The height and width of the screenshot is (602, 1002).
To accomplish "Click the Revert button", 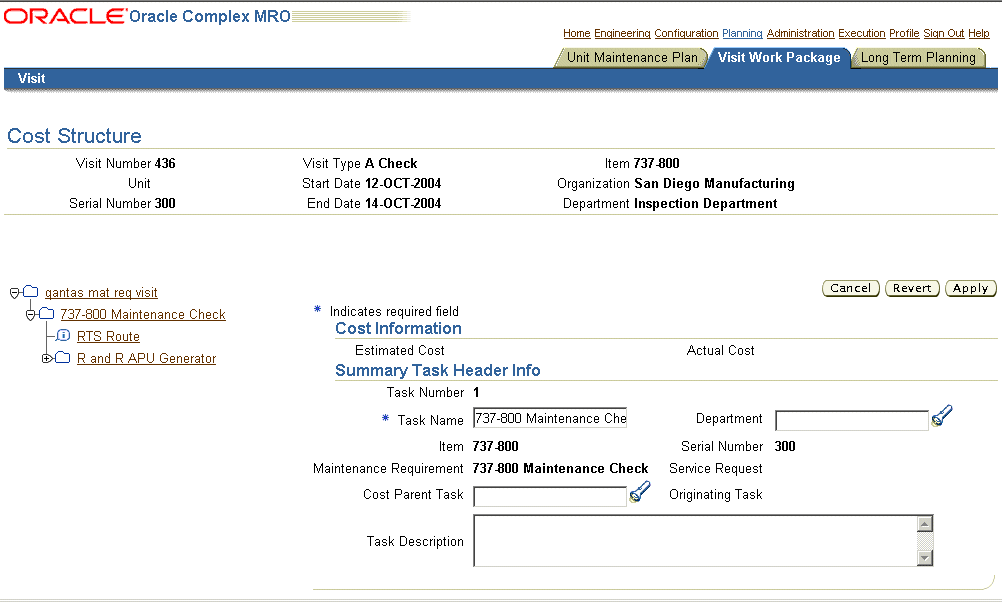I will [x=912, y=288].
